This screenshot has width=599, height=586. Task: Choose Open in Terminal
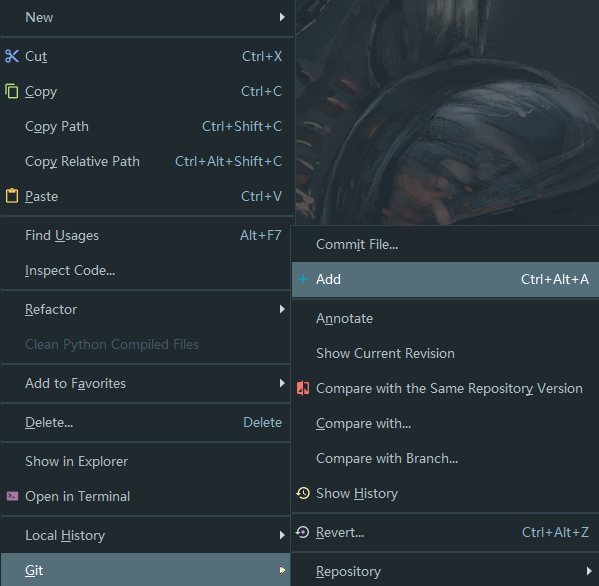(x=146, y=496)
